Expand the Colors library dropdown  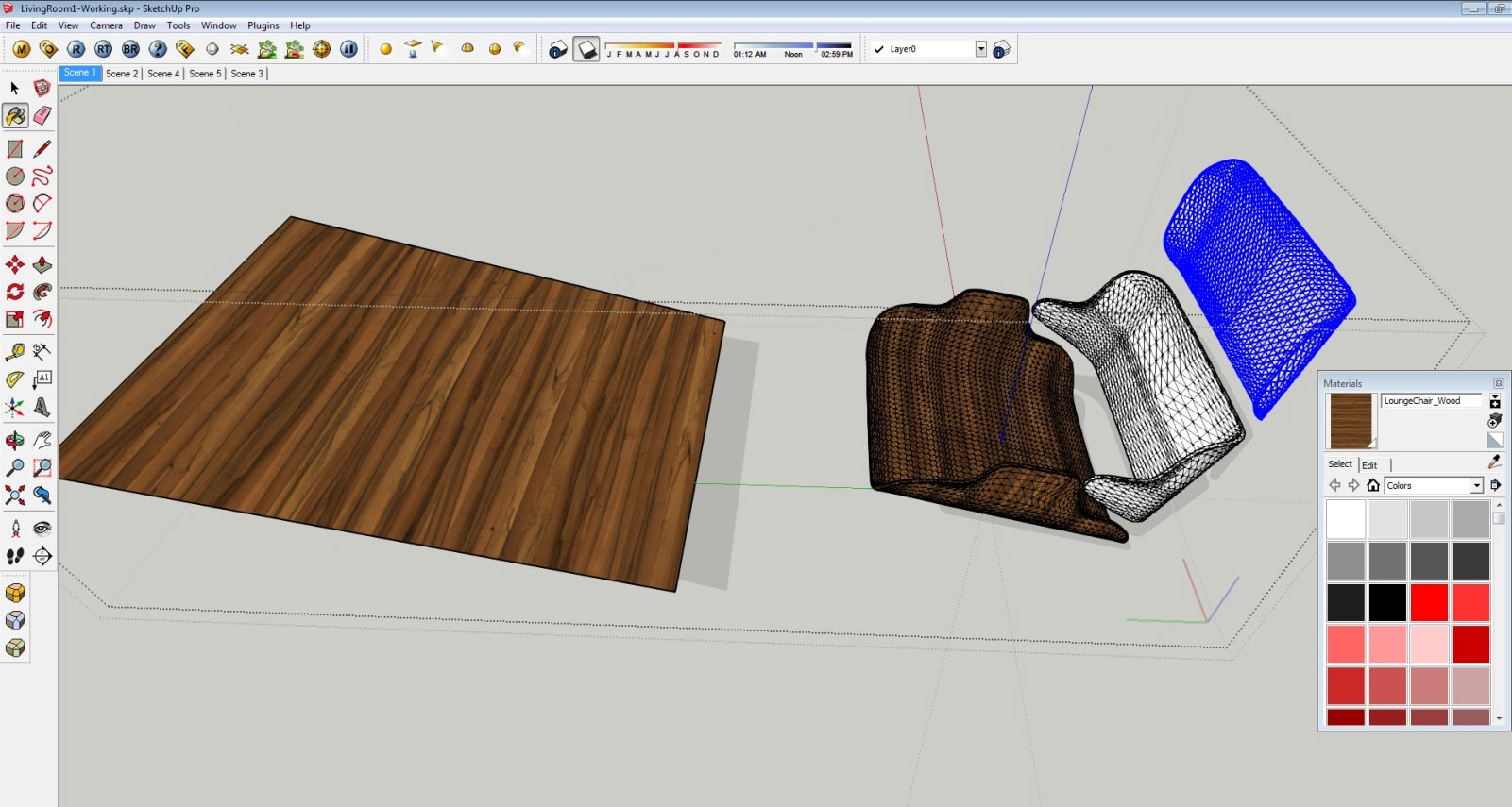(x=1476, y=485)
